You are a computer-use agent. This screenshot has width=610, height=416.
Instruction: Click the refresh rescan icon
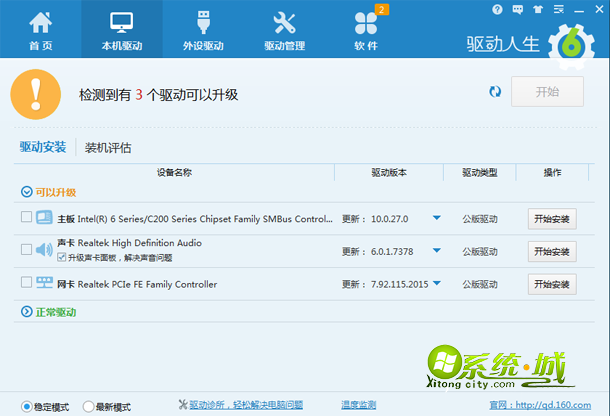point(495,92)
